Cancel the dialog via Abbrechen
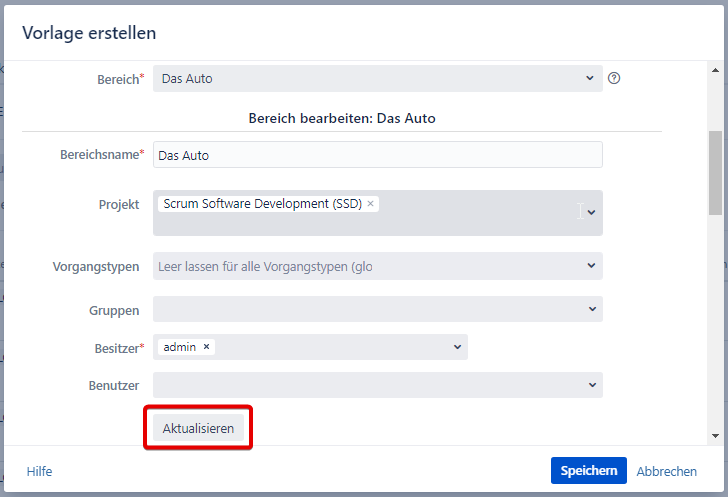The image size is (728, 497). (x=667, y=471)
